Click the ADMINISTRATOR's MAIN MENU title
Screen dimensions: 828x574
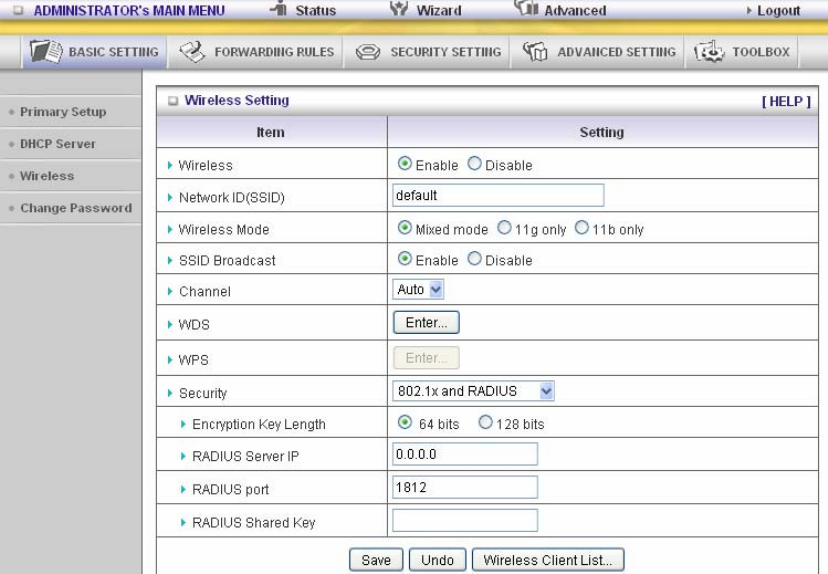coord(129,11)
